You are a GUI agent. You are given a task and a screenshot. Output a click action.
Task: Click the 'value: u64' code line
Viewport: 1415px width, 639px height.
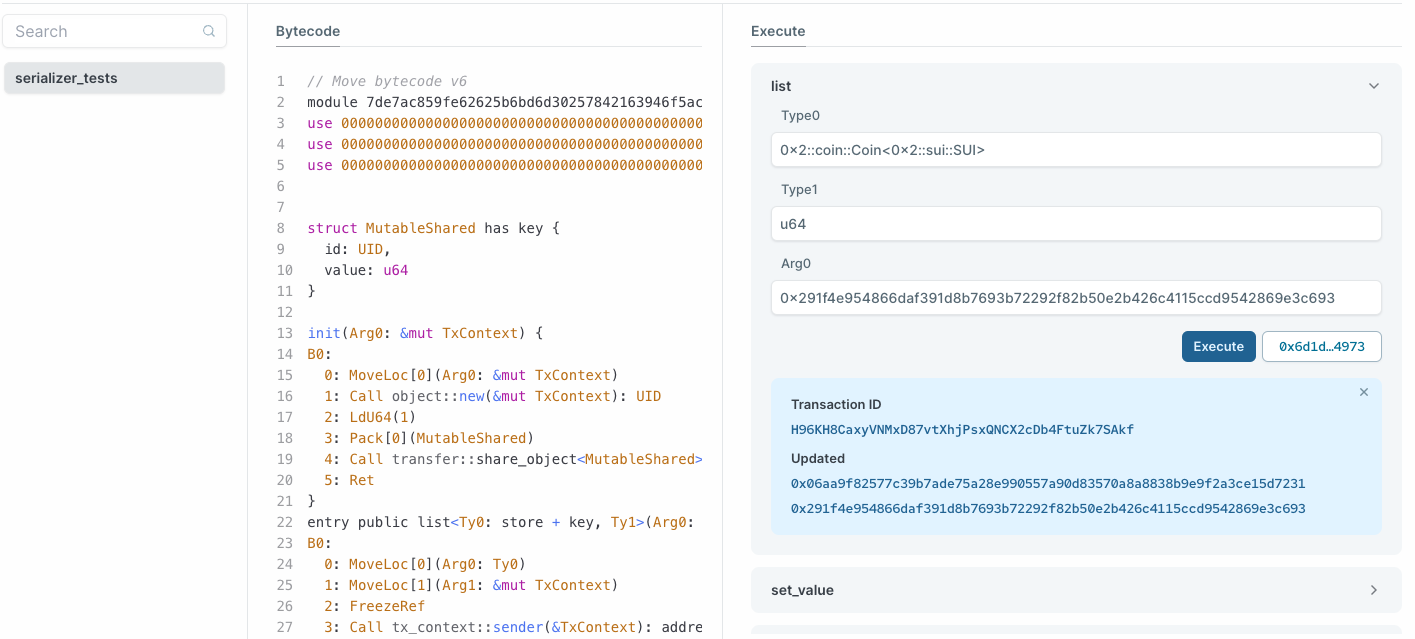[x=366, y=271]
